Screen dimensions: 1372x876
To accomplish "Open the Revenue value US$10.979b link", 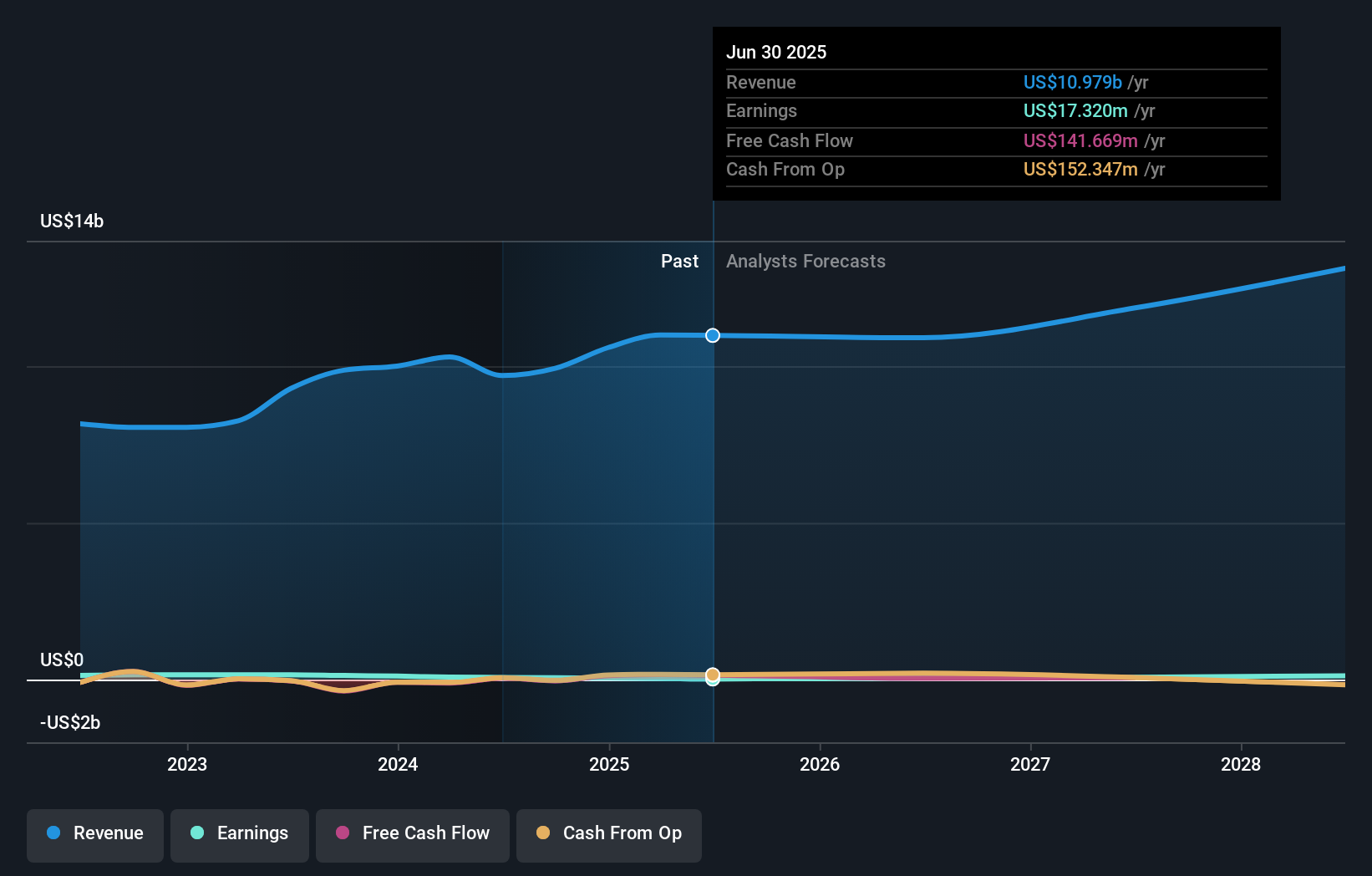I will [x=1071, y=82].
